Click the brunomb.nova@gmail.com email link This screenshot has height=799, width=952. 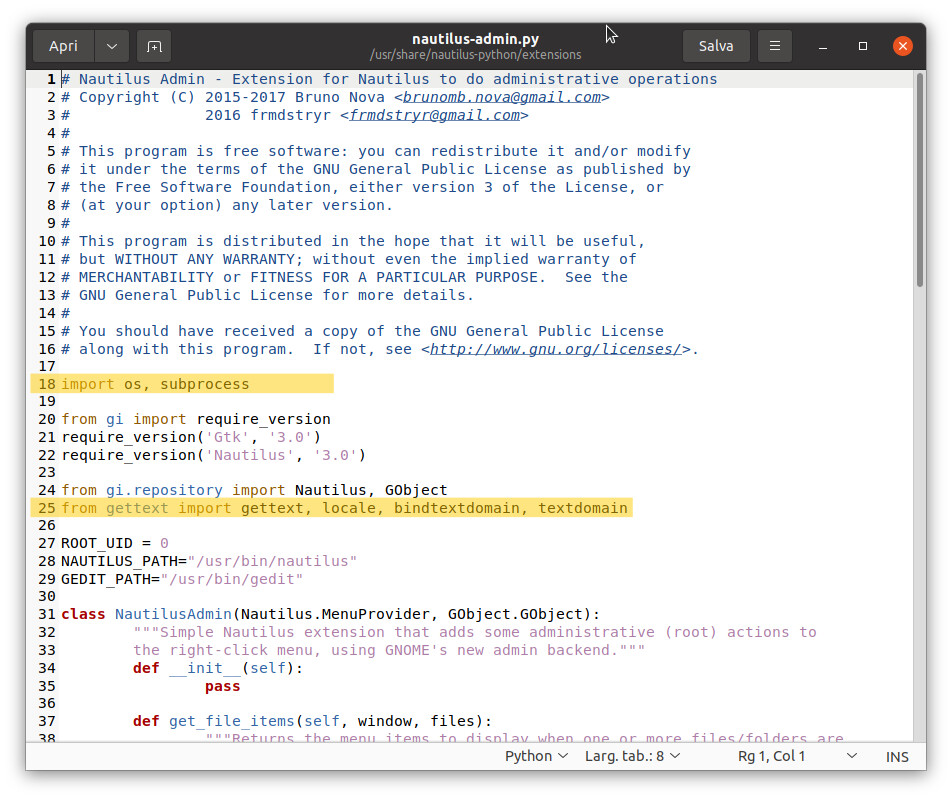coord(502,97)
